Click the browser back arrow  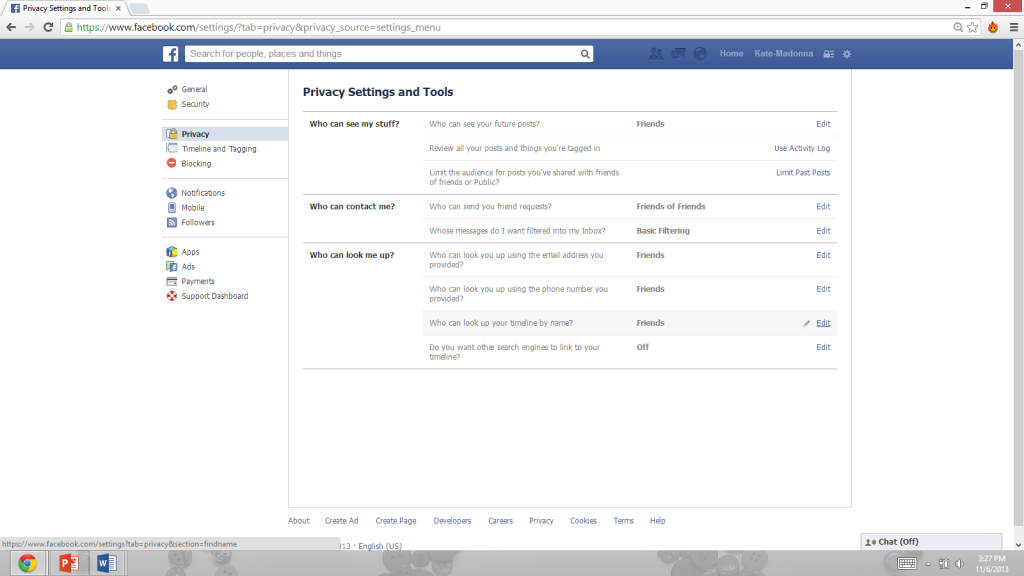pos(11,27)
